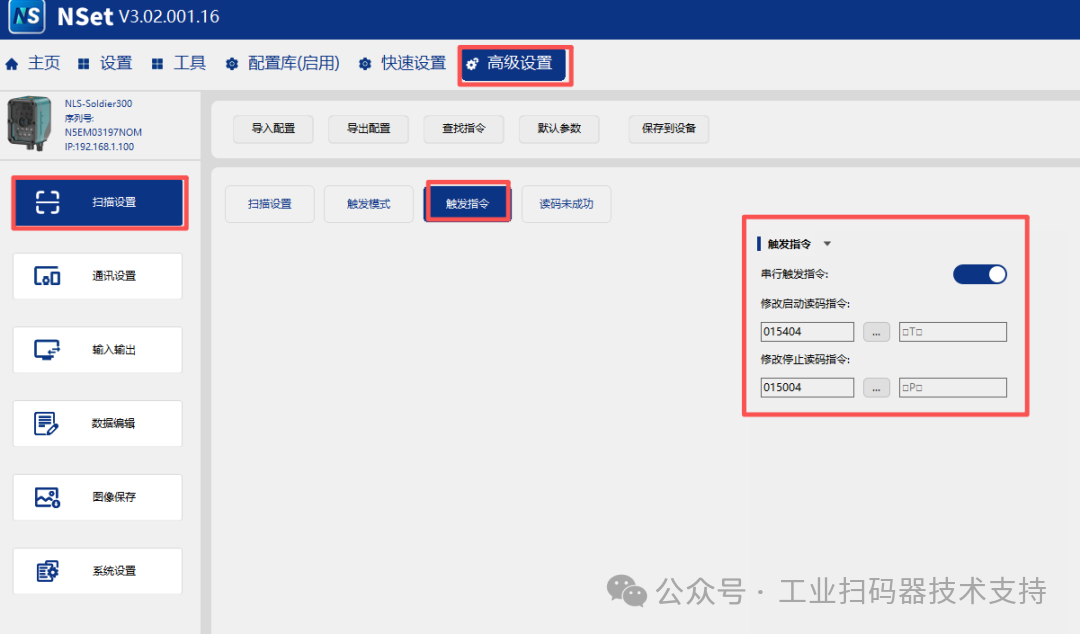1080x634 pixels.
Task: Click the picture icon in 图像保存
Action: tap(48, 497)
